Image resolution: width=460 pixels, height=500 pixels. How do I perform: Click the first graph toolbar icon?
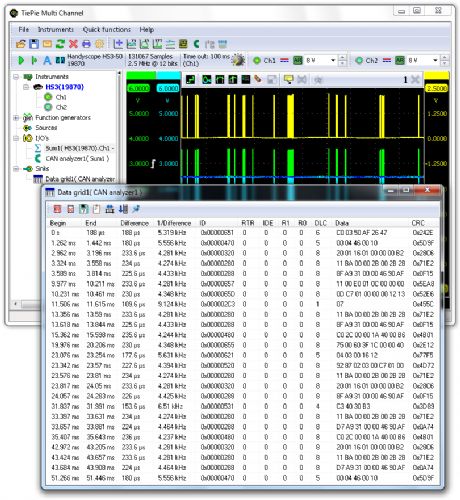pos(190,80)
